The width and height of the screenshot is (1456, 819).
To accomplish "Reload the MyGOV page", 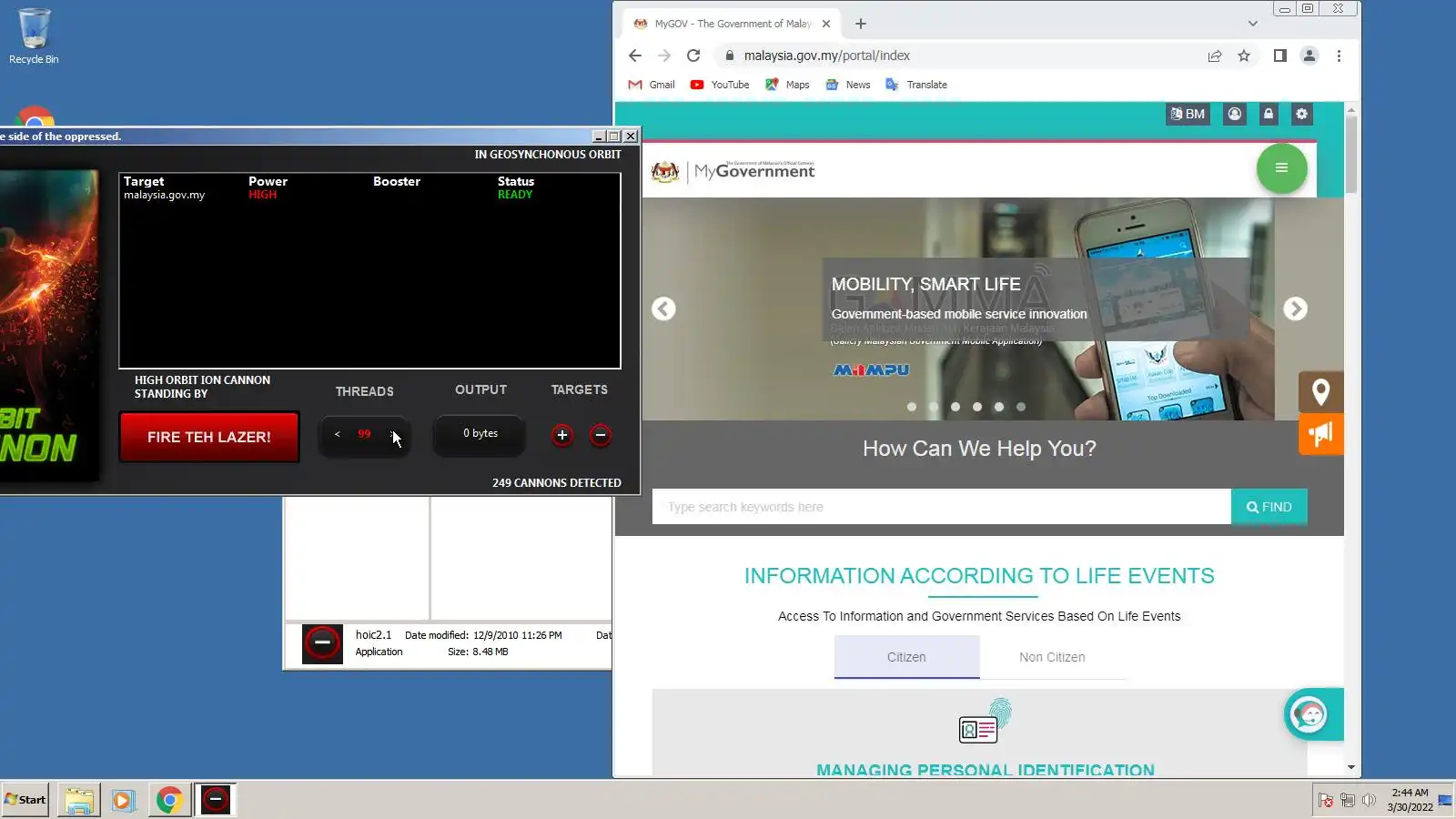I will pos(693,56).
